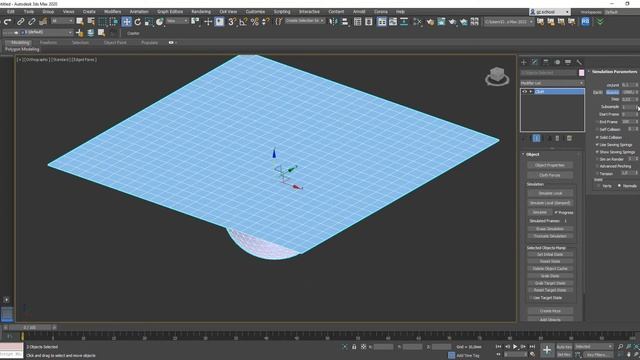Toggle Show Sewing Springs checkbox
The image size is (640, 360).
(597, 152)
